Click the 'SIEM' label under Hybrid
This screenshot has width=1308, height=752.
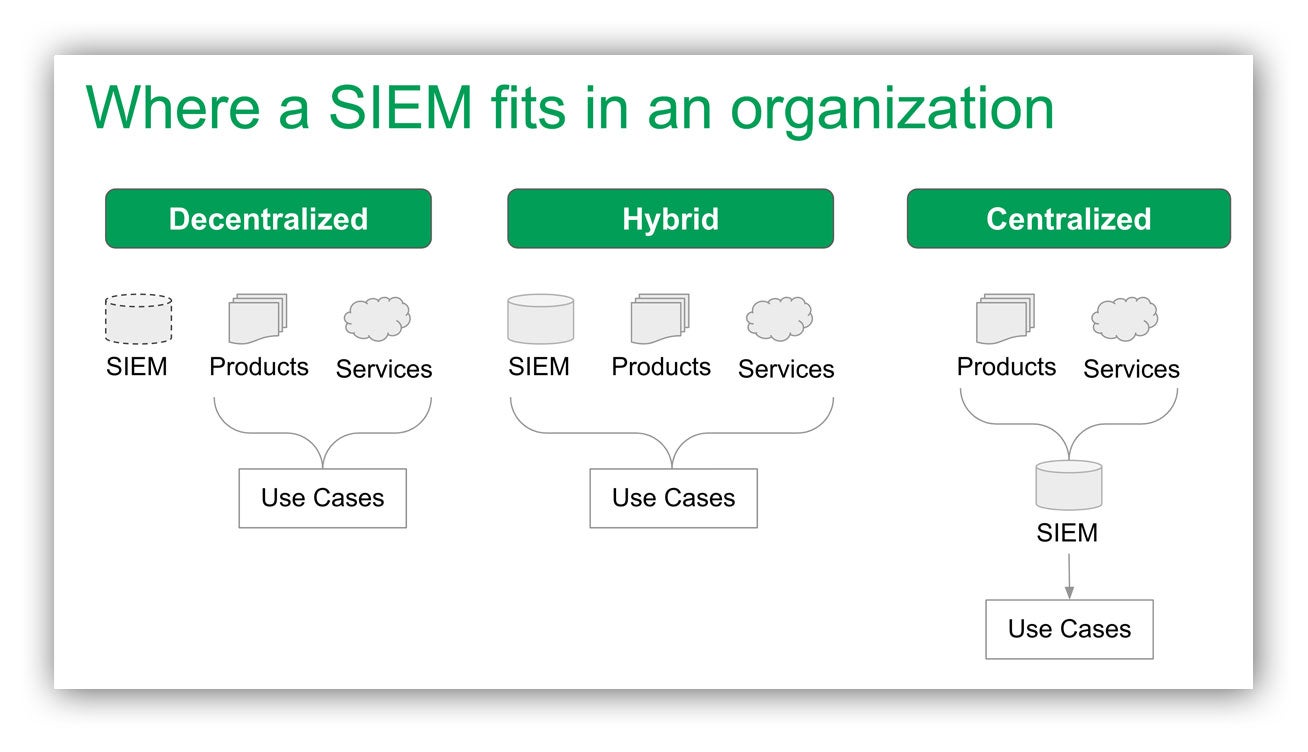pos(539,367)
